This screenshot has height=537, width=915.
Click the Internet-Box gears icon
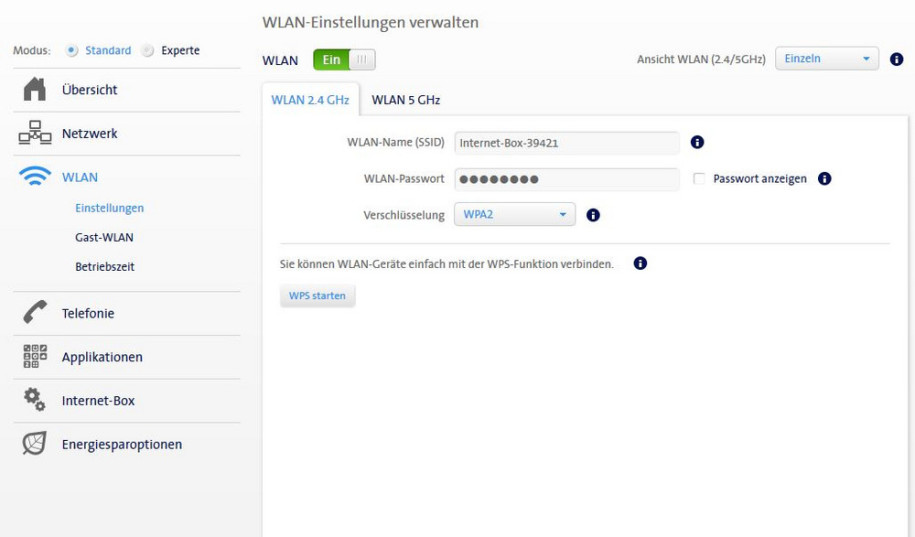pyautogui.click(x=34, y=400)
